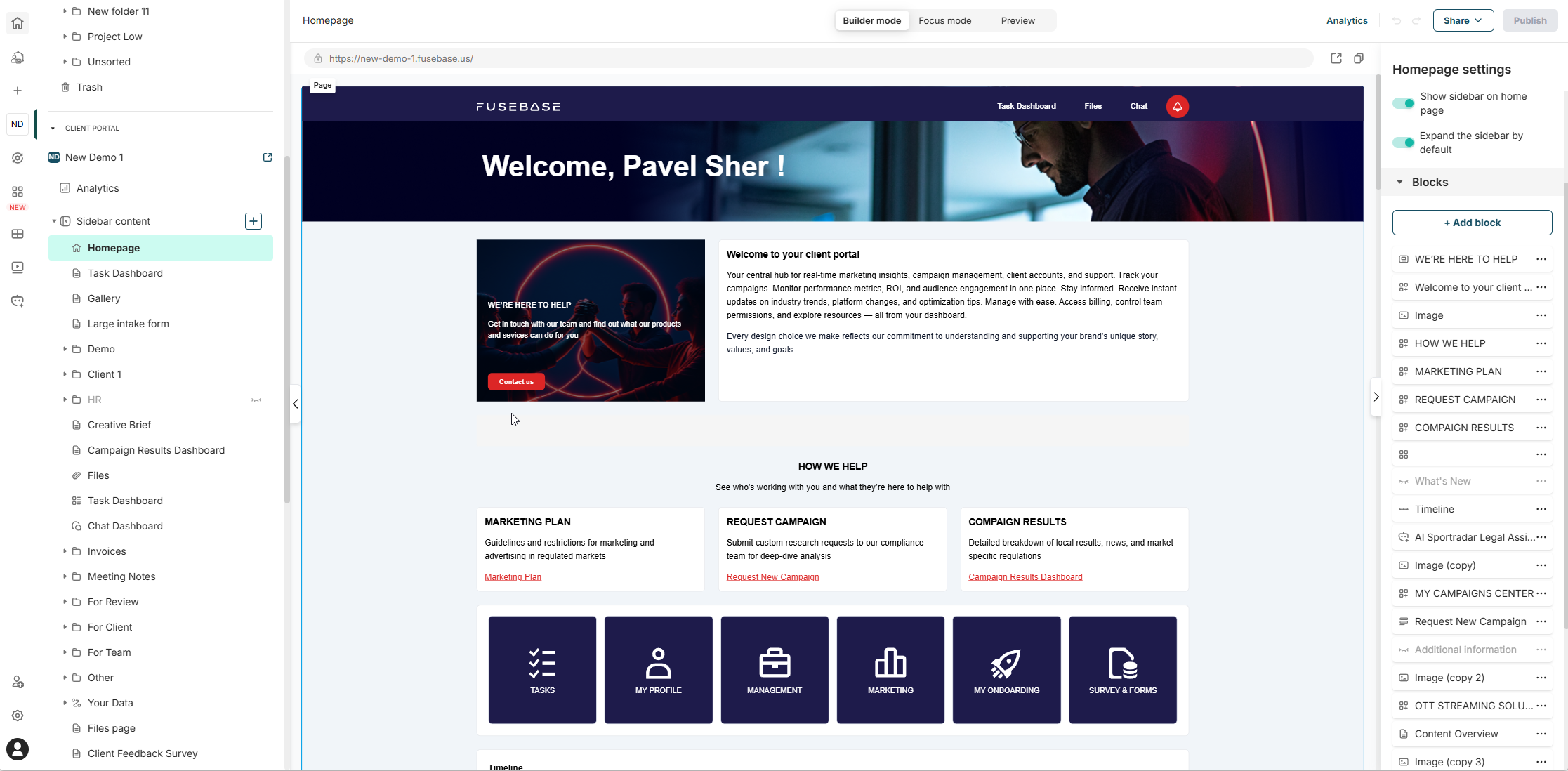Copy portal URL icon

coord(1359,58)
